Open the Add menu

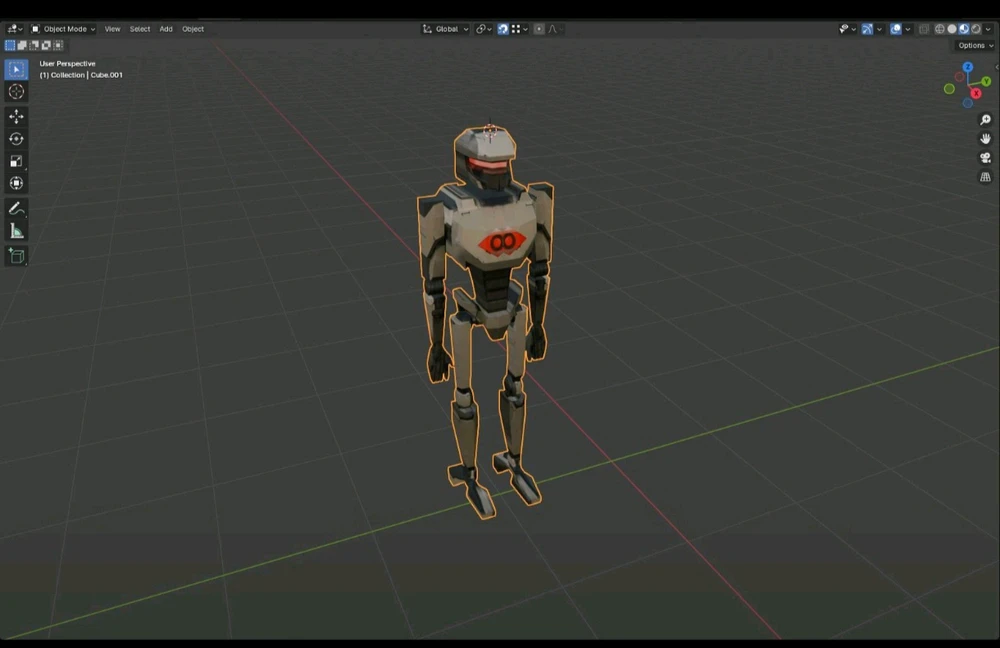tap(166, 29)
